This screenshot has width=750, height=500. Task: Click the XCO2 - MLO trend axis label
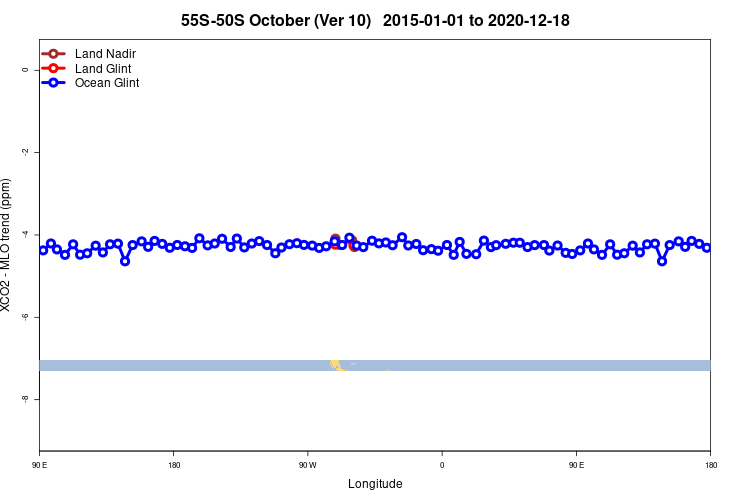5,245
